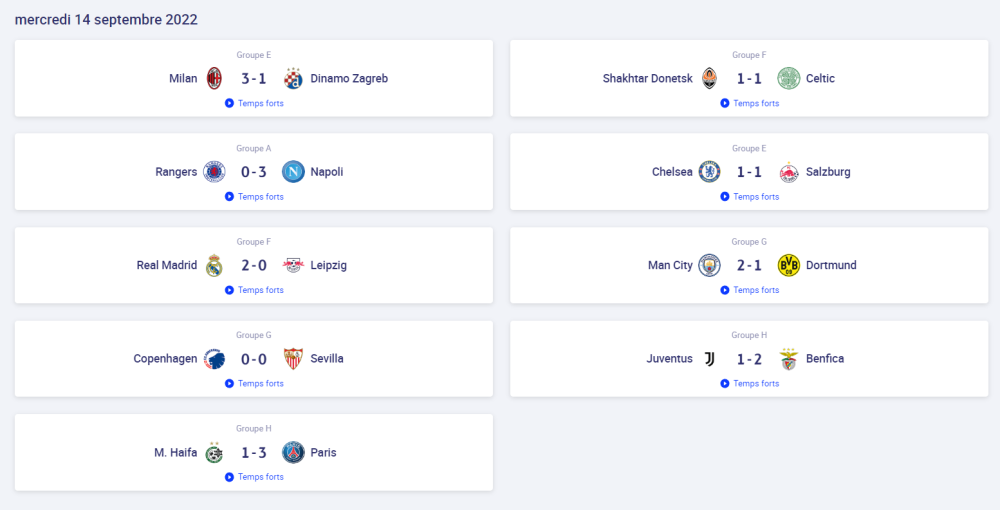Play Temps forts for Milan vs Dinamo Zagreb
The image size is (1000, 510).
[x=254, y=103]
